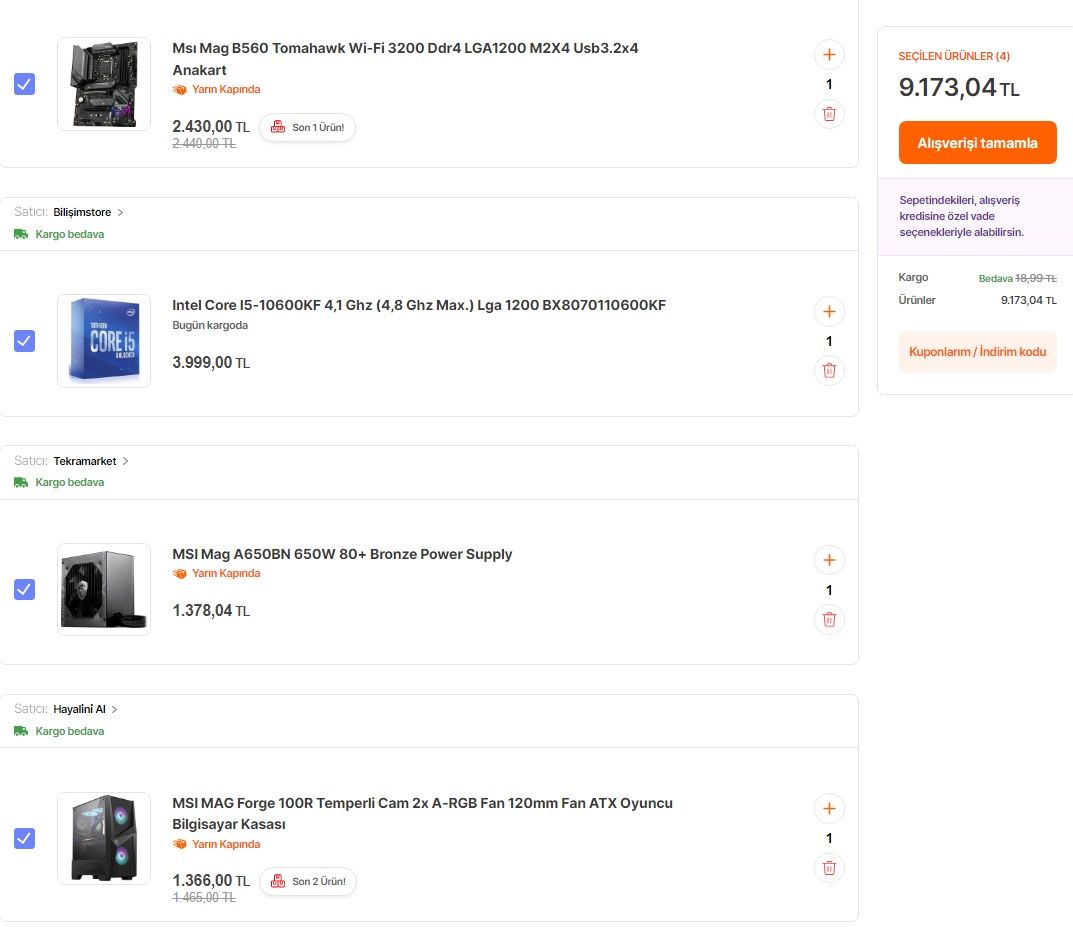Screen dimensions: 1073x927
Task: Open Bilişimstore seller page chevron
Action: click(x=120, y=213)
